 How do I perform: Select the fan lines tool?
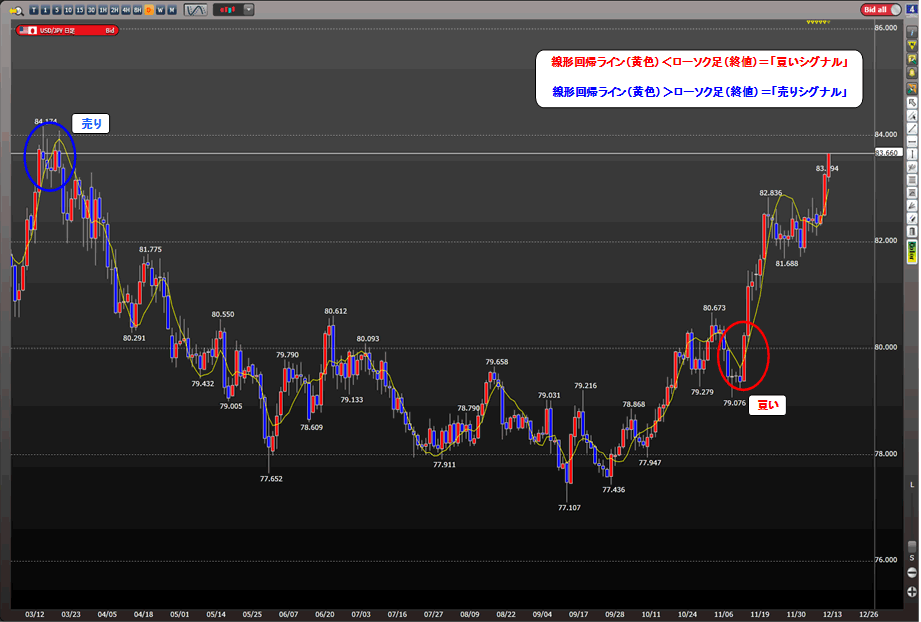913,206
